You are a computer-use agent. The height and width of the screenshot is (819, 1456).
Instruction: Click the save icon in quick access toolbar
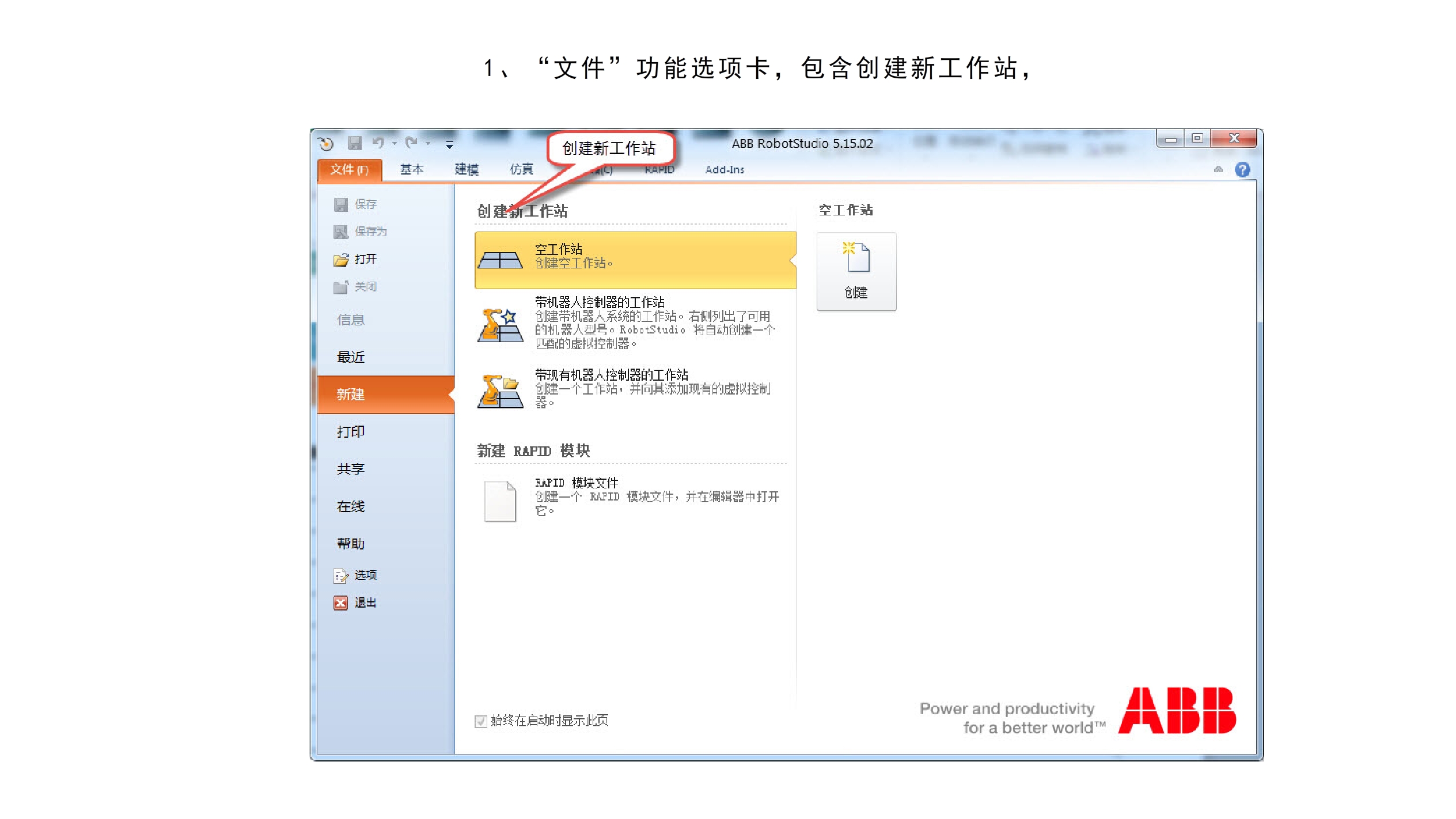(x=354, y=143)
